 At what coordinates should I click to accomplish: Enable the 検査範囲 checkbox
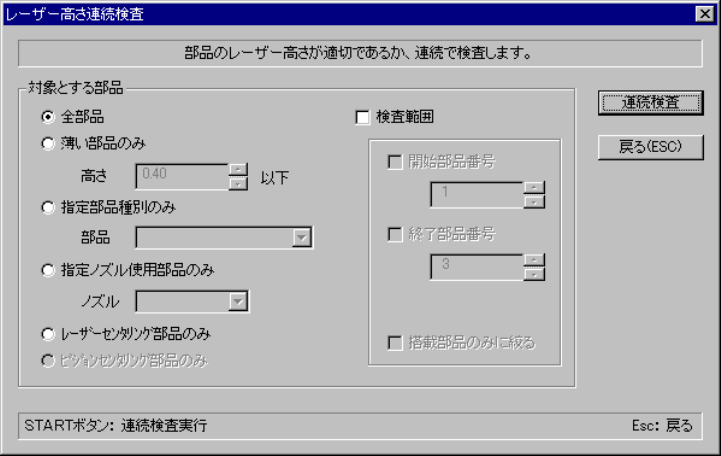coord(362,117)
